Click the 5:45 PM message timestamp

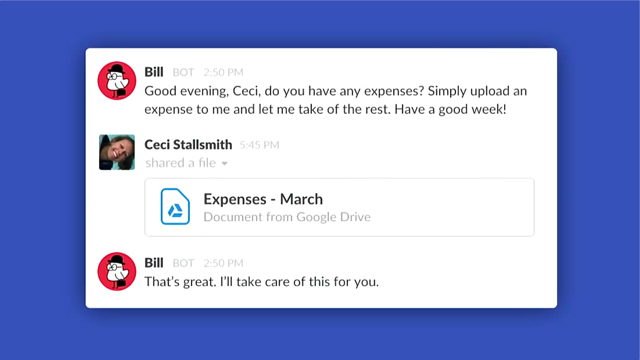(259, 145)
